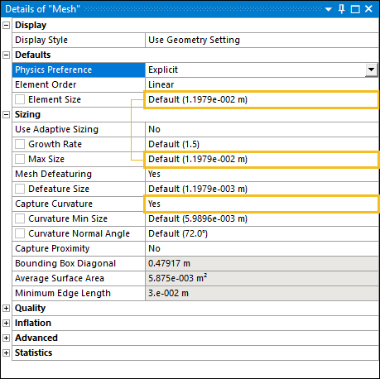
Task: Tick the Curvature Normal Angle checkbox
Action: coord(20,234)
